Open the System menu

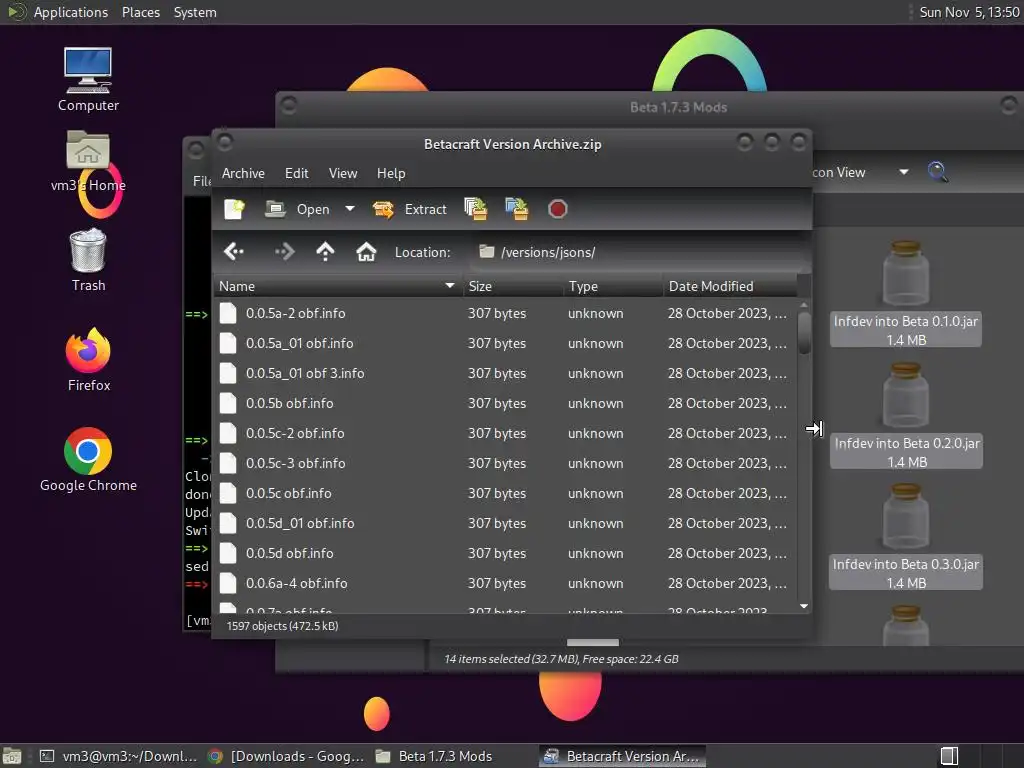click(195, 12)
